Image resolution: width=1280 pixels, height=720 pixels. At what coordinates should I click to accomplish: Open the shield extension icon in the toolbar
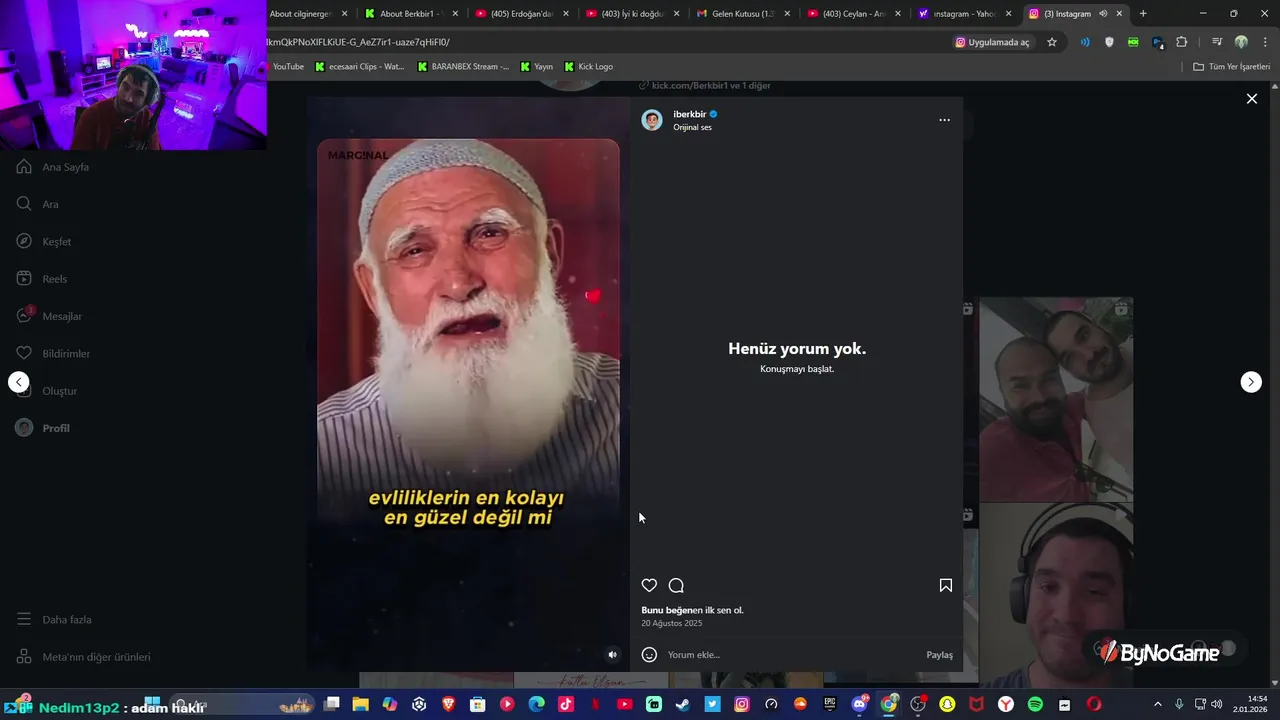click(1109, 42)
